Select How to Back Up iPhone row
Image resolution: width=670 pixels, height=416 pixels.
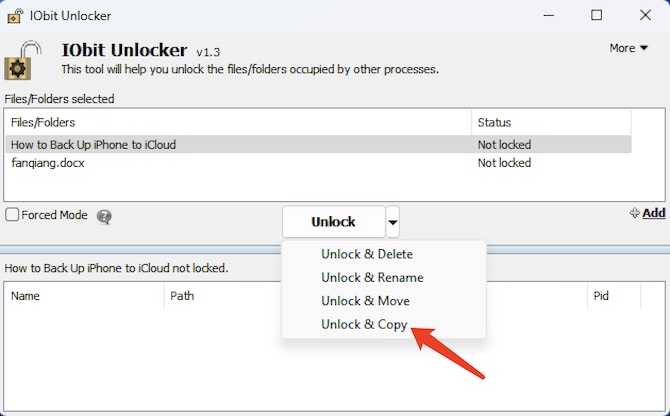coord(318,144)
